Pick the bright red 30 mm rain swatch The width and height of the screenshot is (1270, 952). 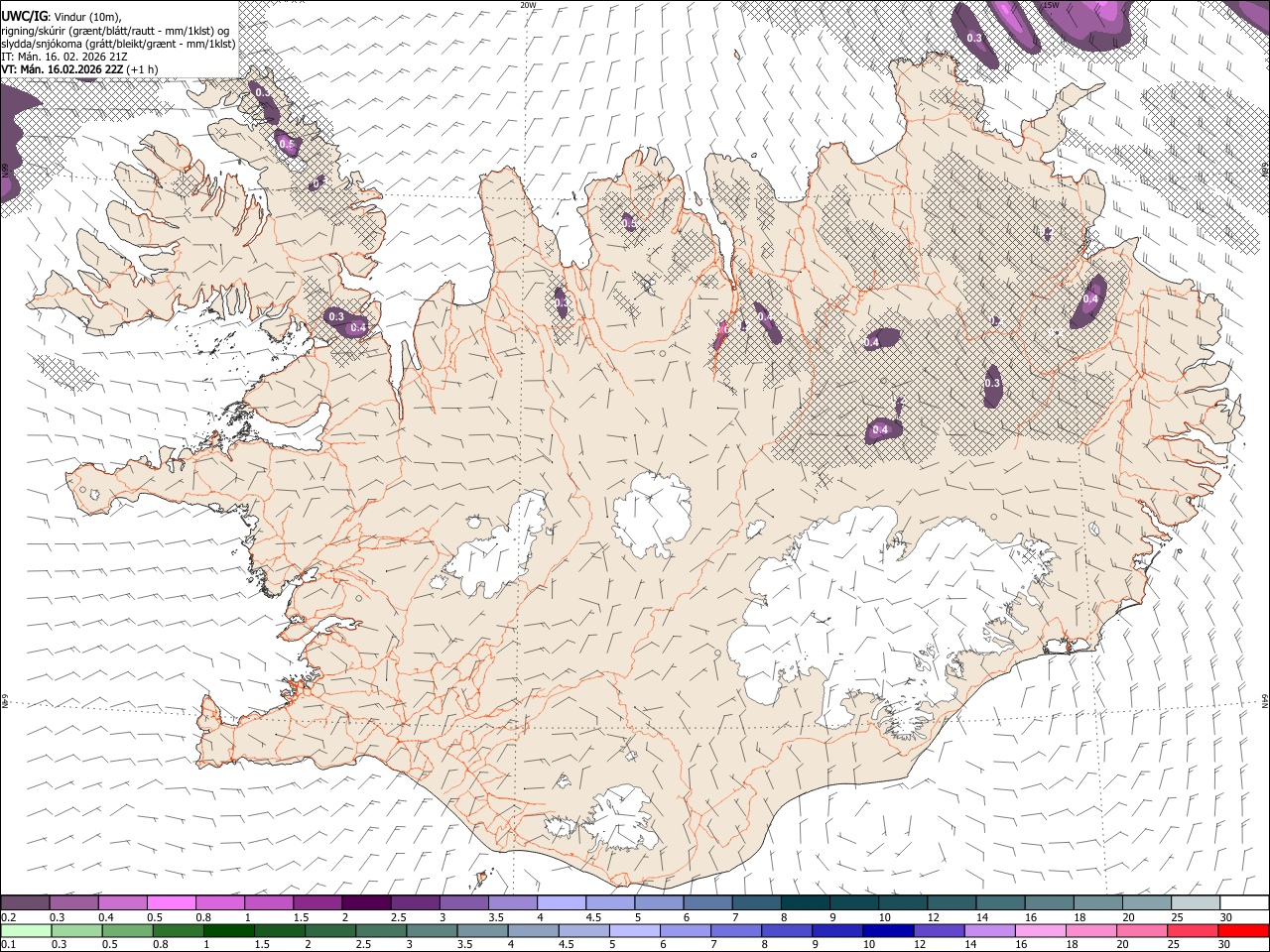tap(1244, 930)
